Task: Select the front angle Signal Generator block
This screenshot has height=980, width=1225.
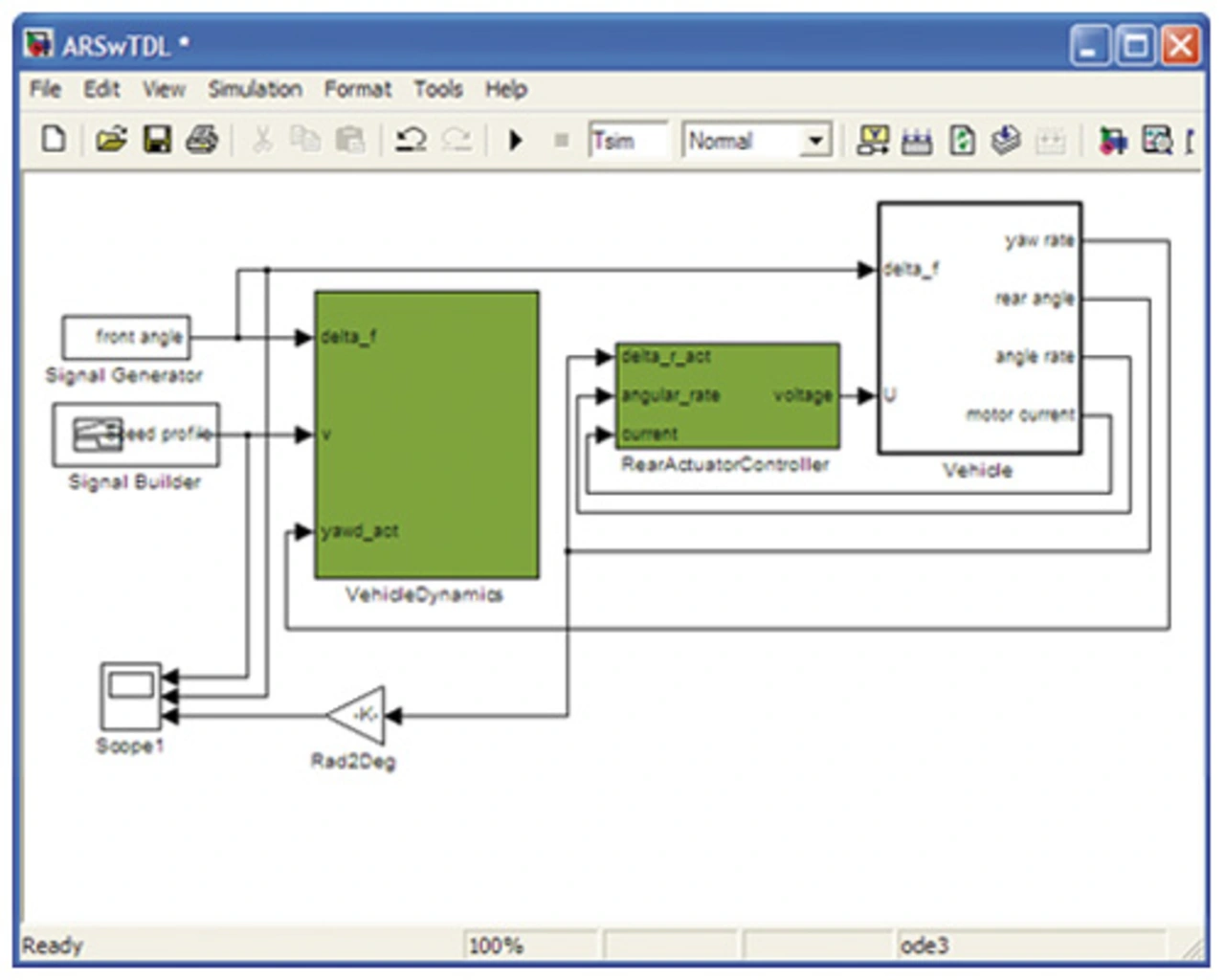Action: pyautogui.click(x=126, y=337)
